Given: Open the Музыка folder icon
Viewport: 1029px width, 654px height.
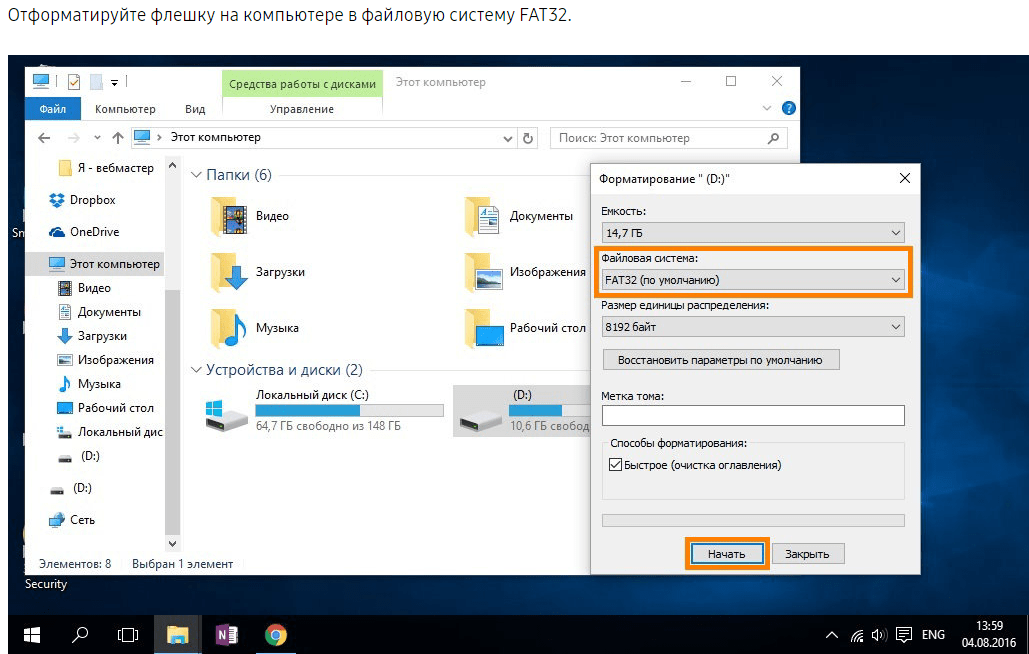Looking at the screenshot, I should tap(230, 327).
